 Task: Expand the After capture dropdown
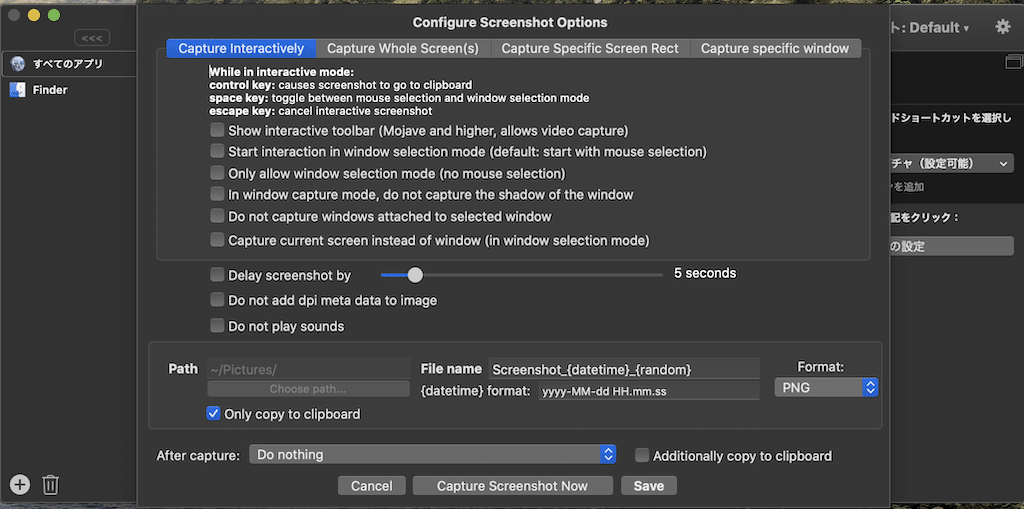pos(433,455)
